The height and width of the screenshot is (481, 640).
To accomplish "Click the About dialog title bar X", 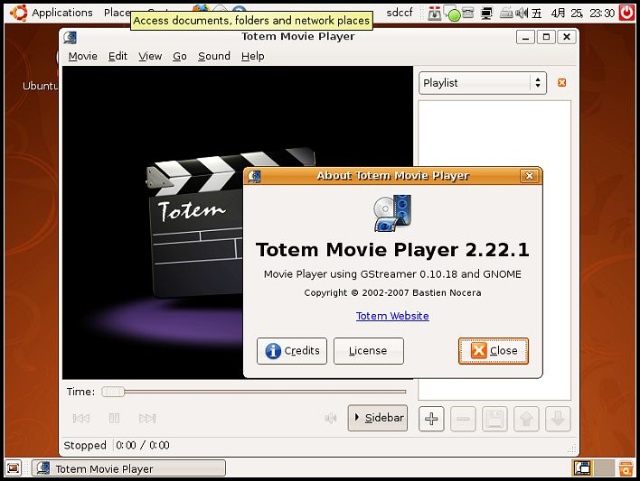I will pyautogui.click(x=529, y=176).
